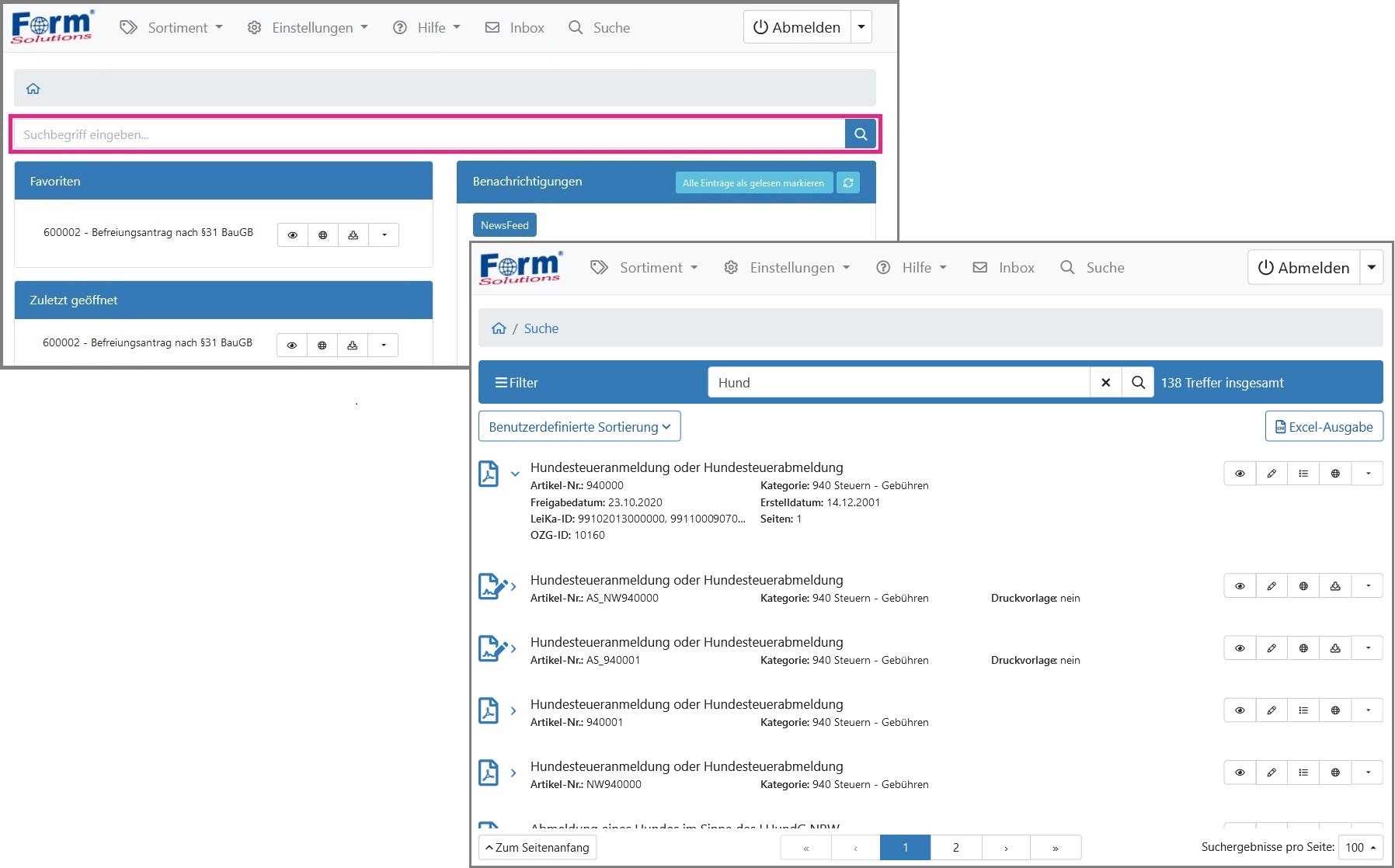Expand details of article AS_NW940000

[513, 586]
